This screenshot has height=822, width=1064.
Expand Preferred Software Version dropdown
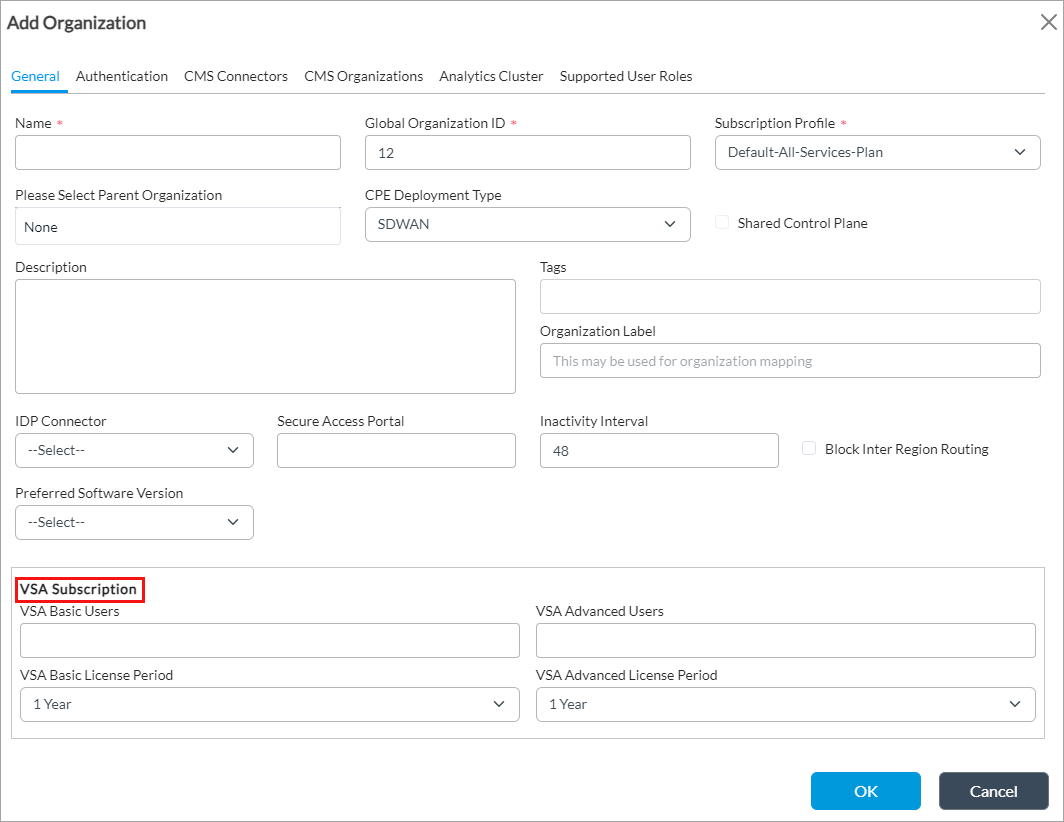(134, 522)
